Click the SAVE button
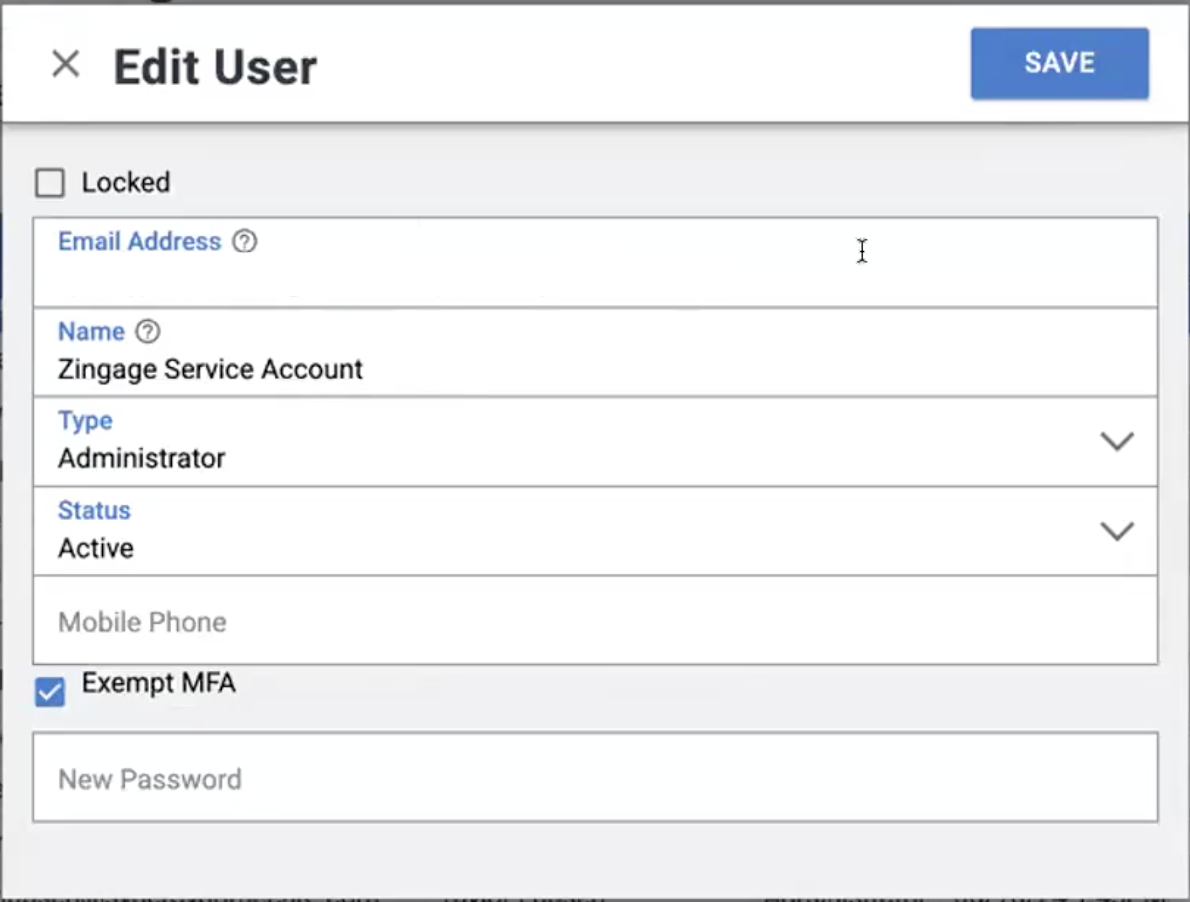1190x902 pixels. pos(1059,63)
